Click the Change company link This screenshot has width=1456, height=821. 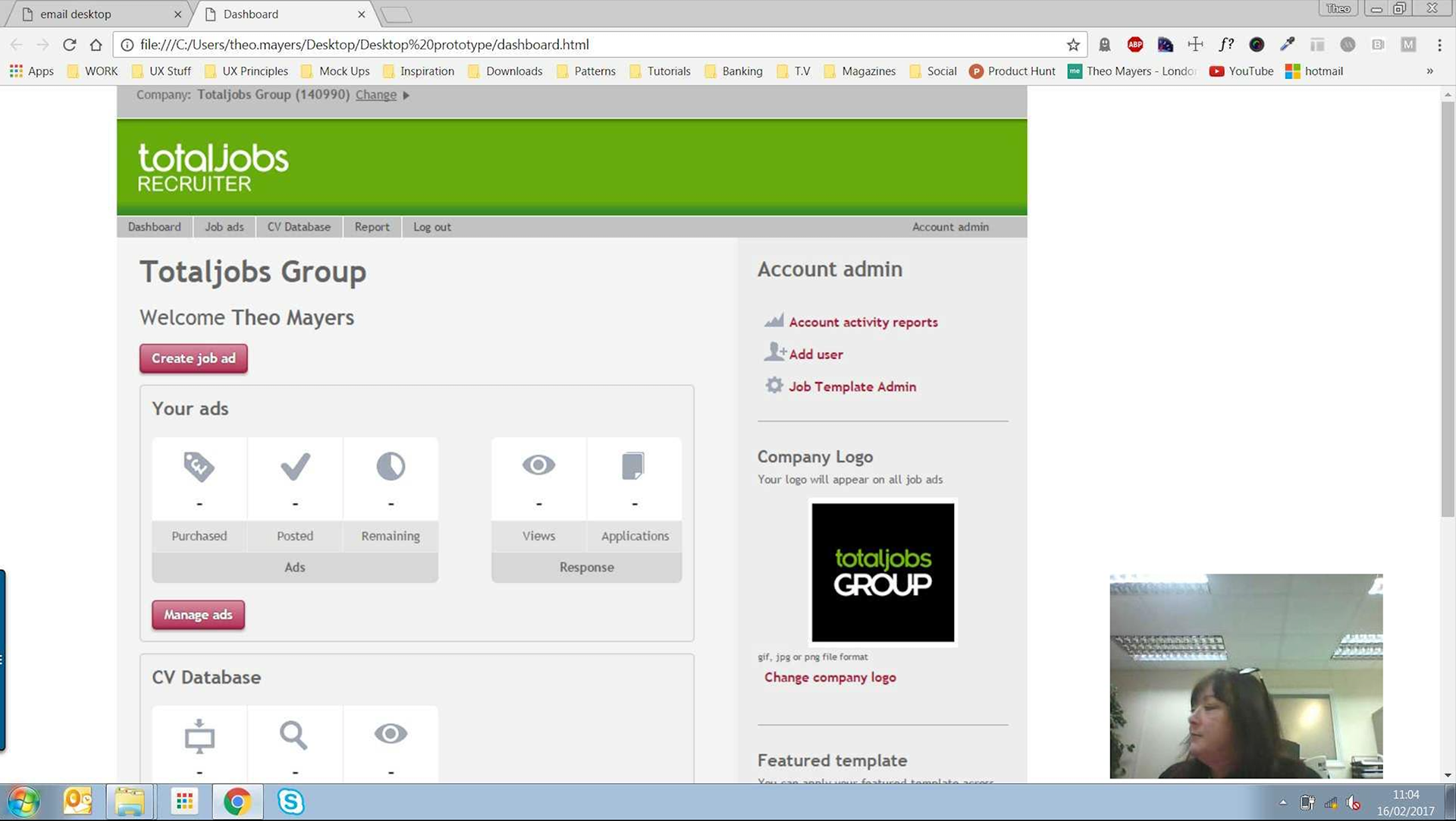[375, 95]
